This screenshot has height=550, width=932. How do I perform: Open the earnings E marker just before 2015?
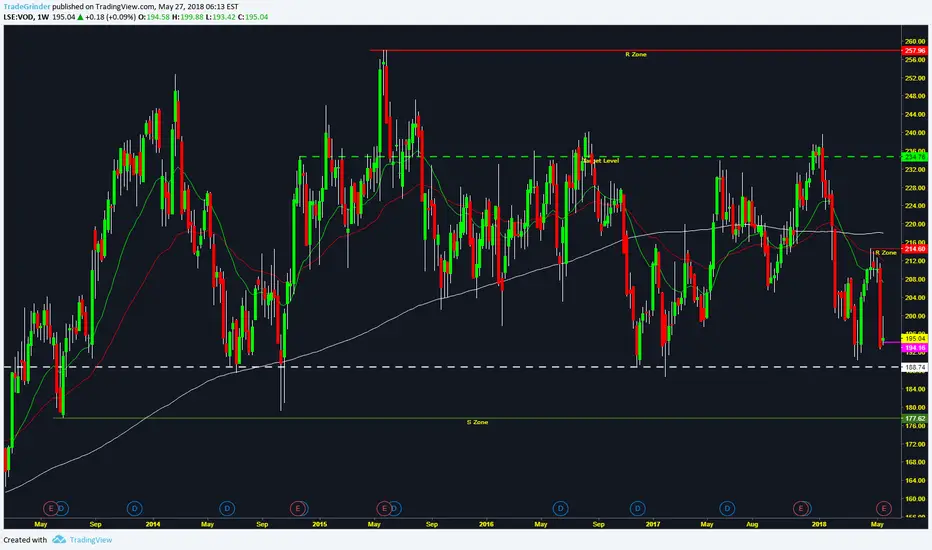pos(298,508)
